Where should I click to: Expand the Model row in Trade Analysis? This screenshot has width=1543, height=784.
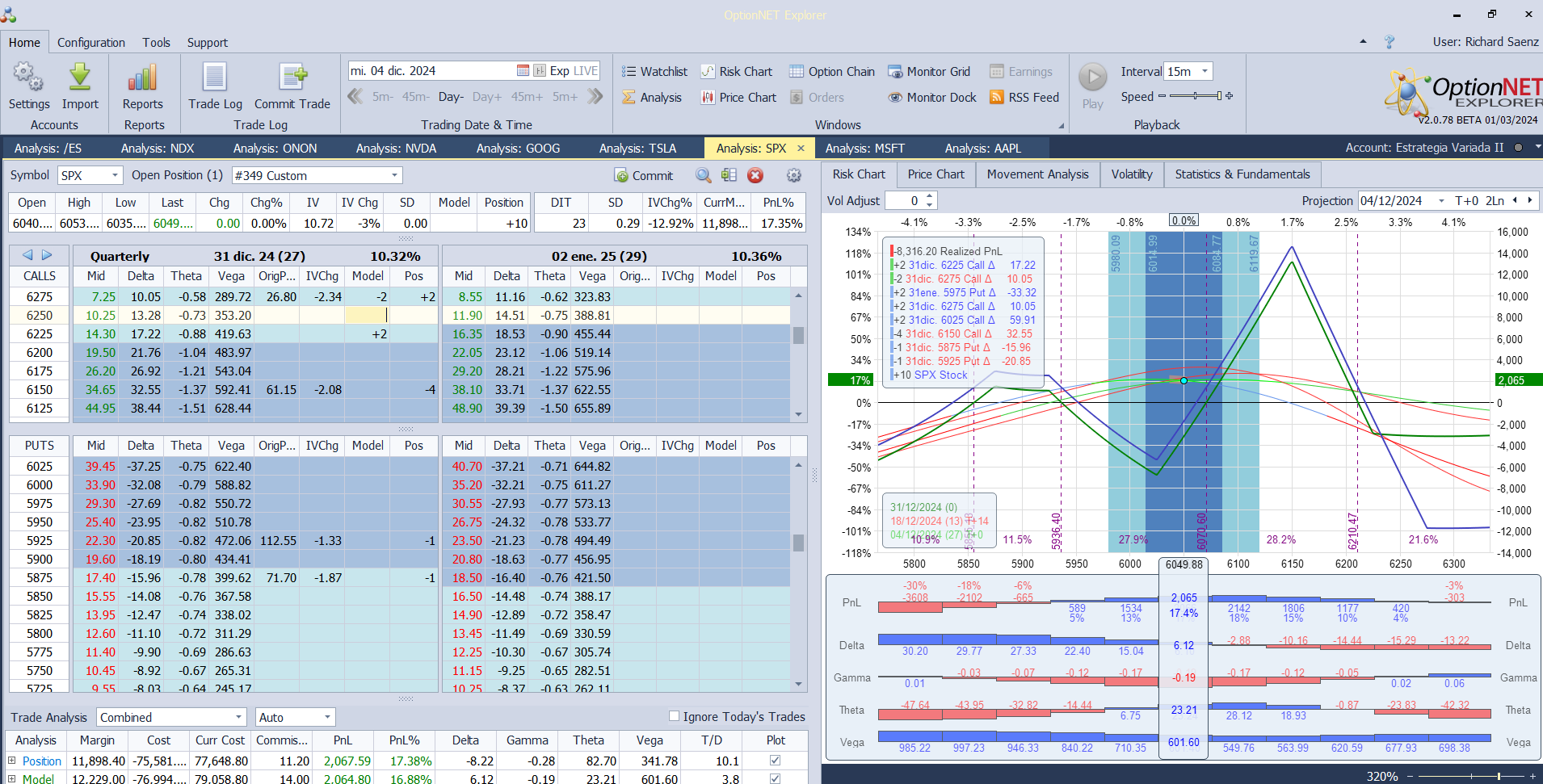[12, 779]
